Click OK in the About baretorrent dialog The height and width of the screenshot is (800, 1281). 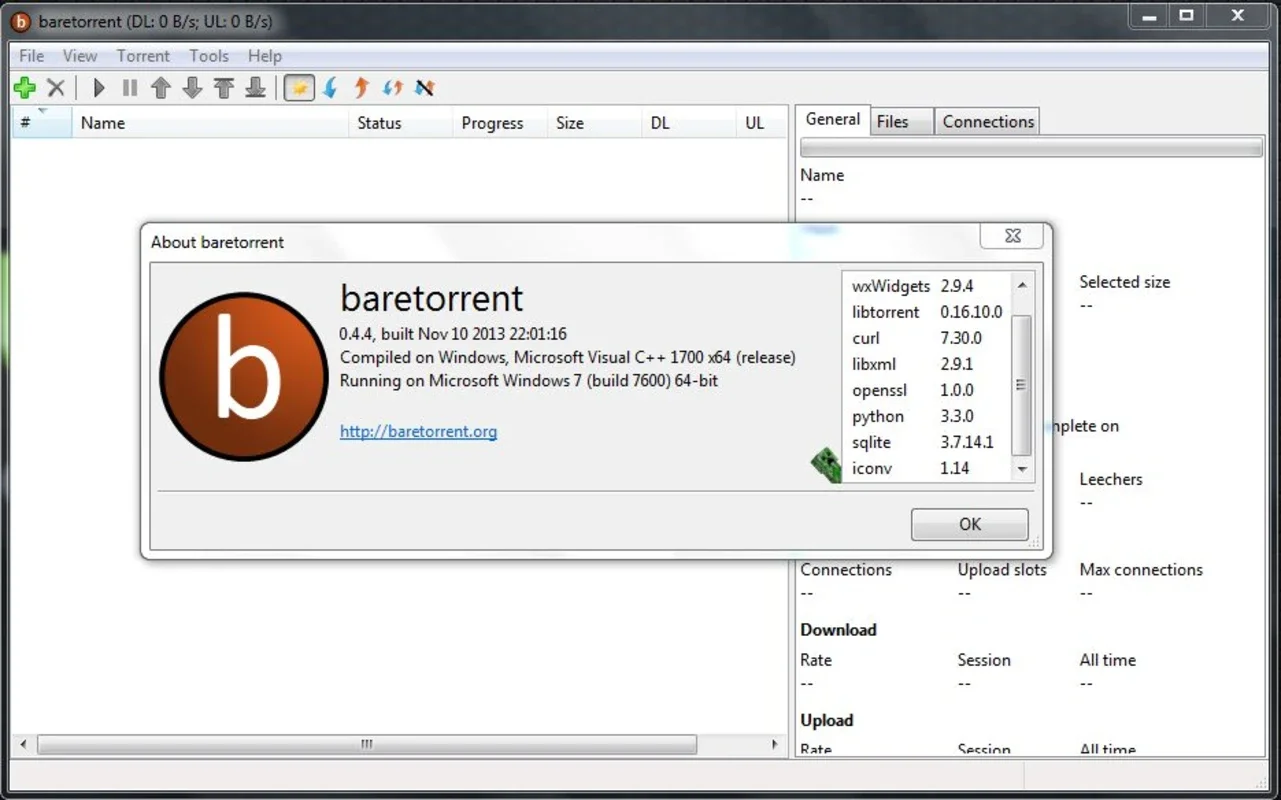pyautogui.click(x=969, y=524)
